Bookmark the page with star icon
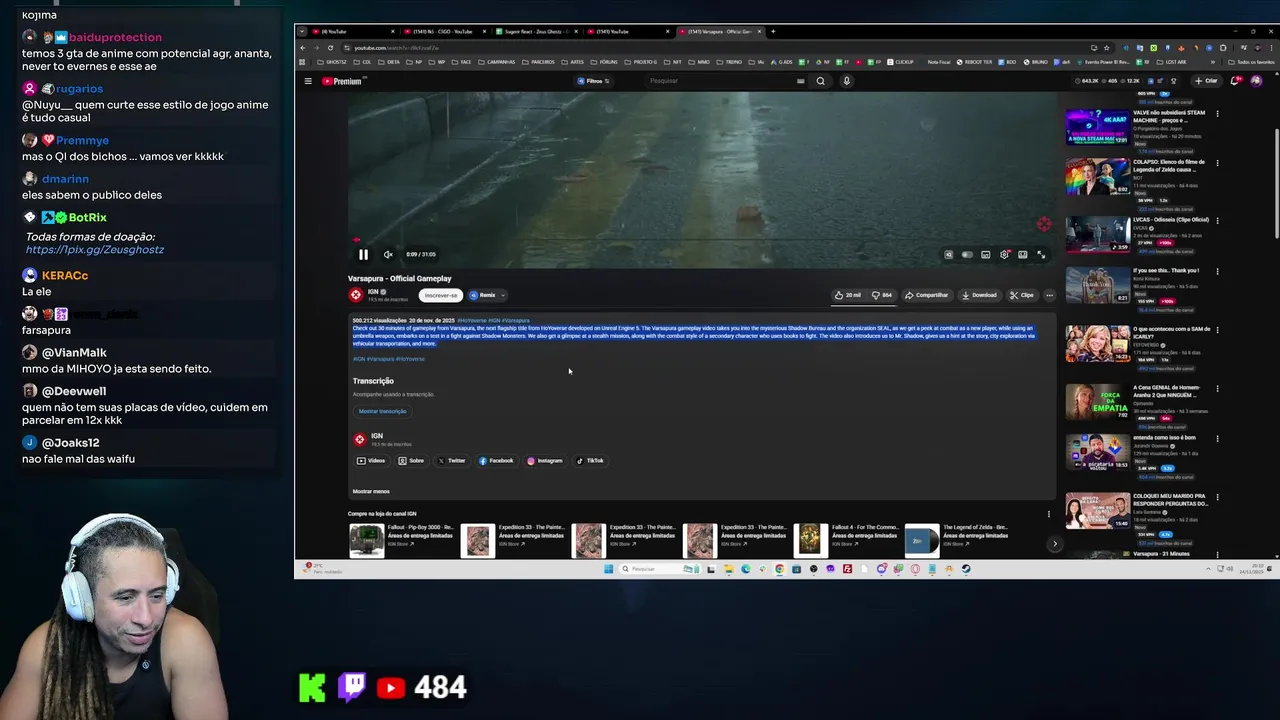Viewport: 1280px width, 720px height. pos(1105,48)
